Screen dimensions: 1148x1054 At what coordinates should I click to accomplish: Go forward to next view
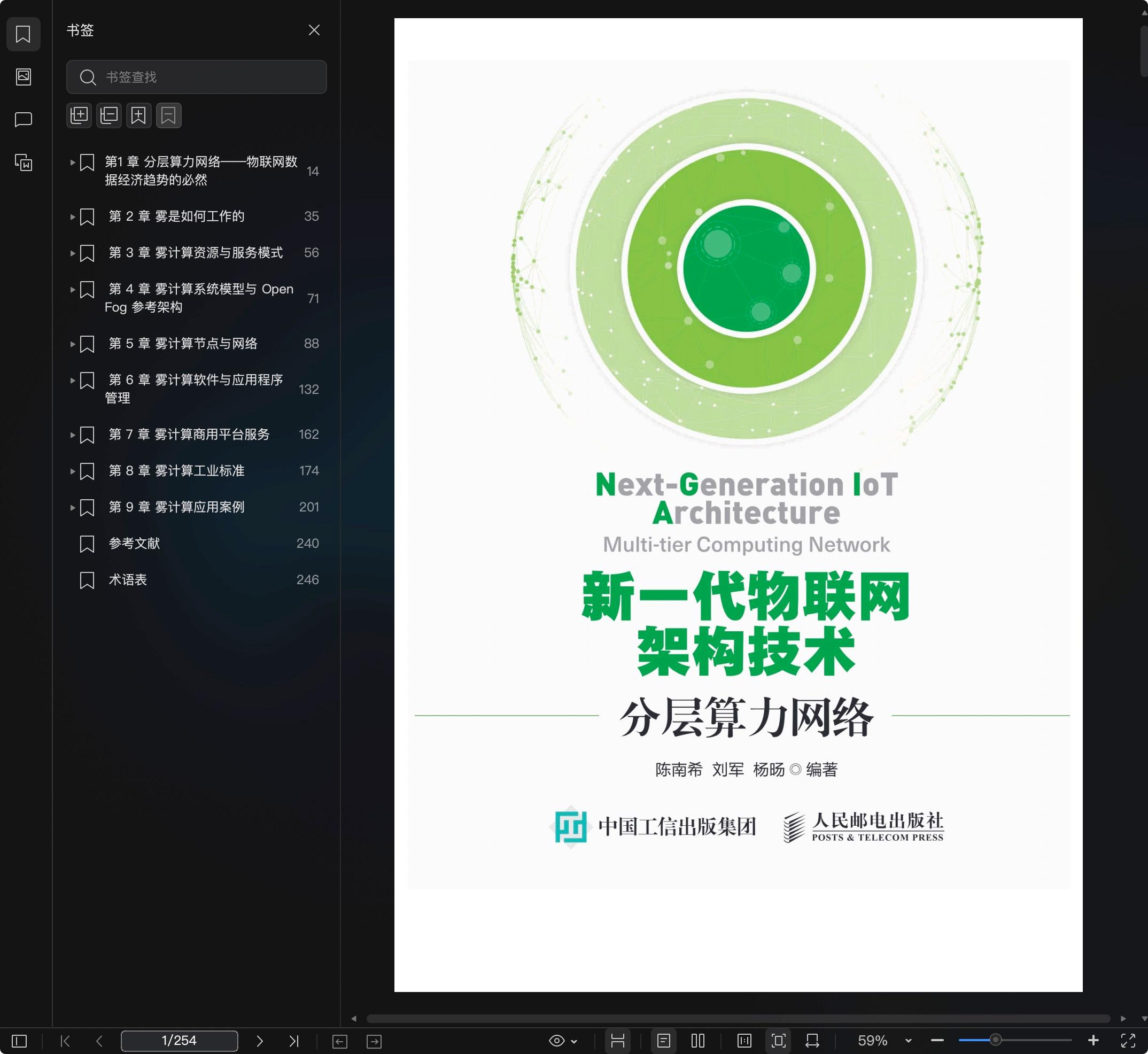(374, 1042)
